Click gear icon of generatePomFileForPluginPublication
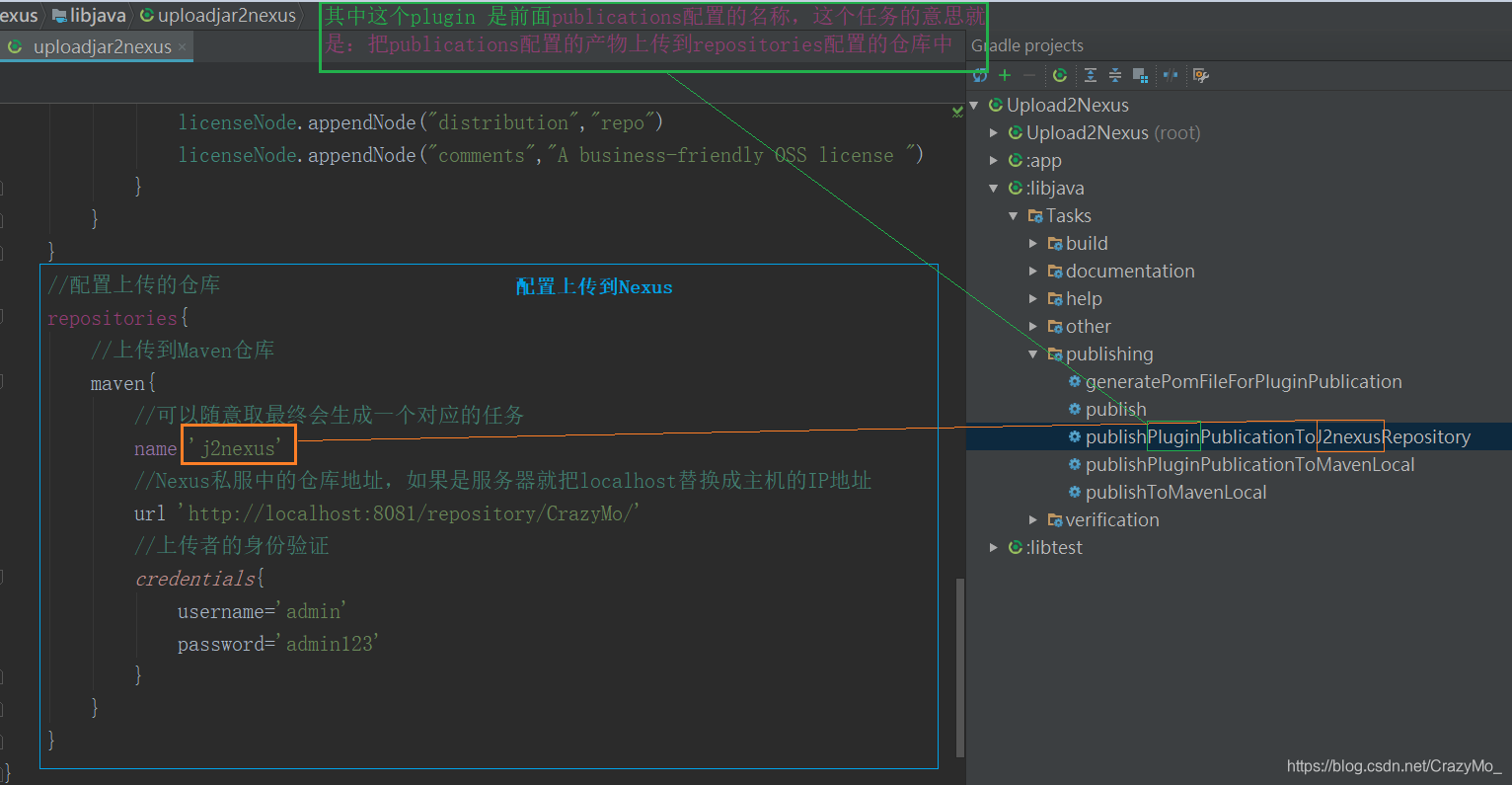This screenshot has height=785, width=1512. [x=1075, y=381]
